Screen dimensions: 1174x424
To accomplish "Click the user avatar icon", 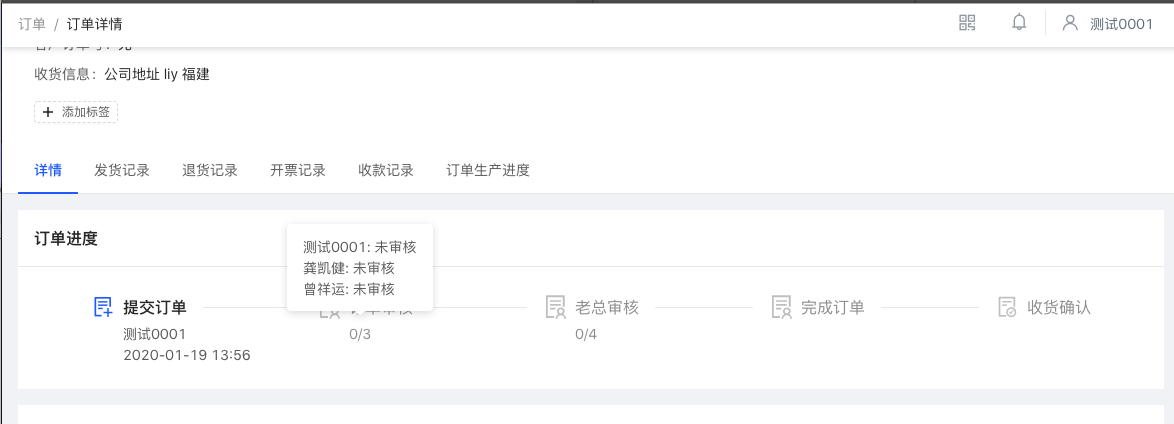I will 1070,23.
